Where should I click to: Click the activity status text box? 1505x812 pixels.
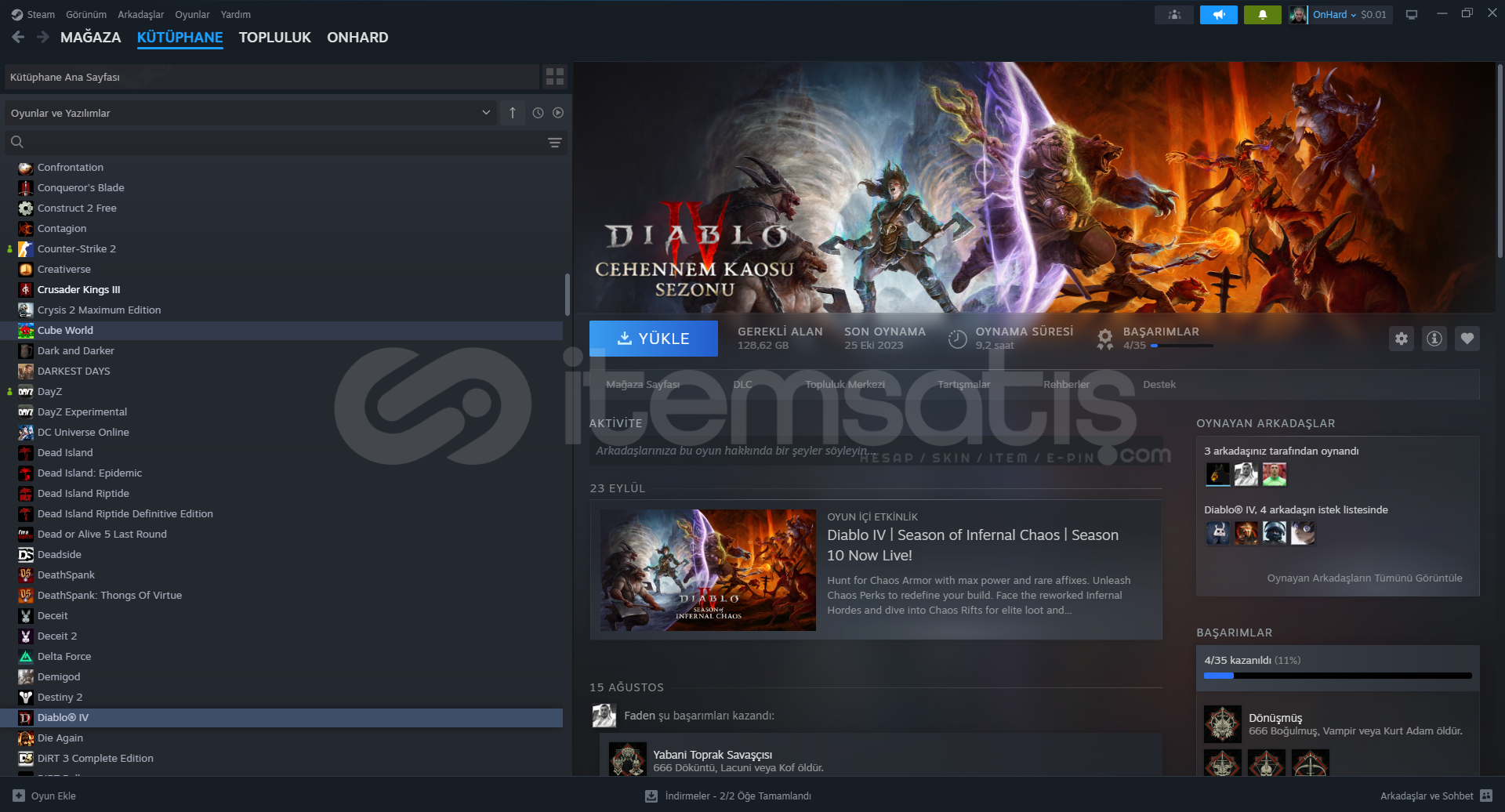(x=876, y=451)
